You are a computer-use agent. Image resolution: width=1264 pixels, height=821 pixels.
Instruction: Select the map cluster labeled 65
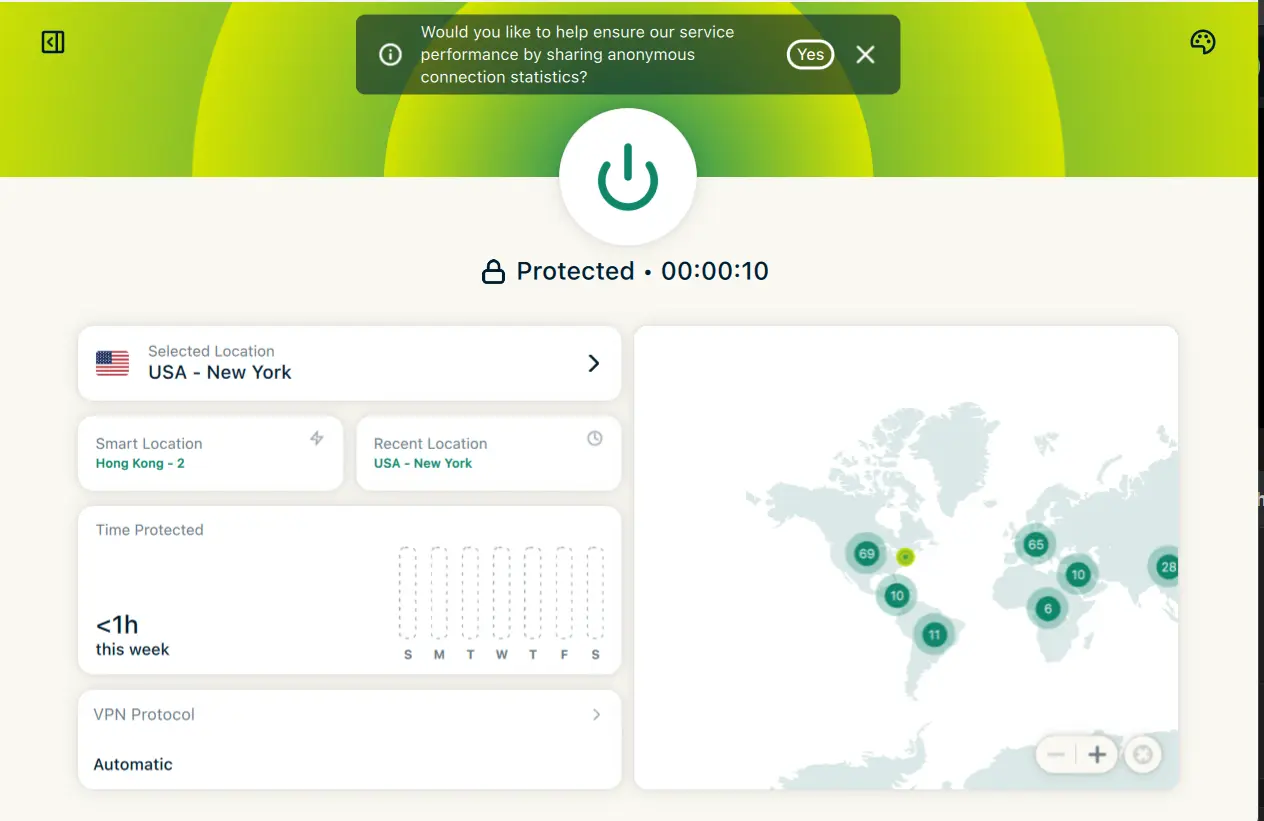tap(1035, 545)
